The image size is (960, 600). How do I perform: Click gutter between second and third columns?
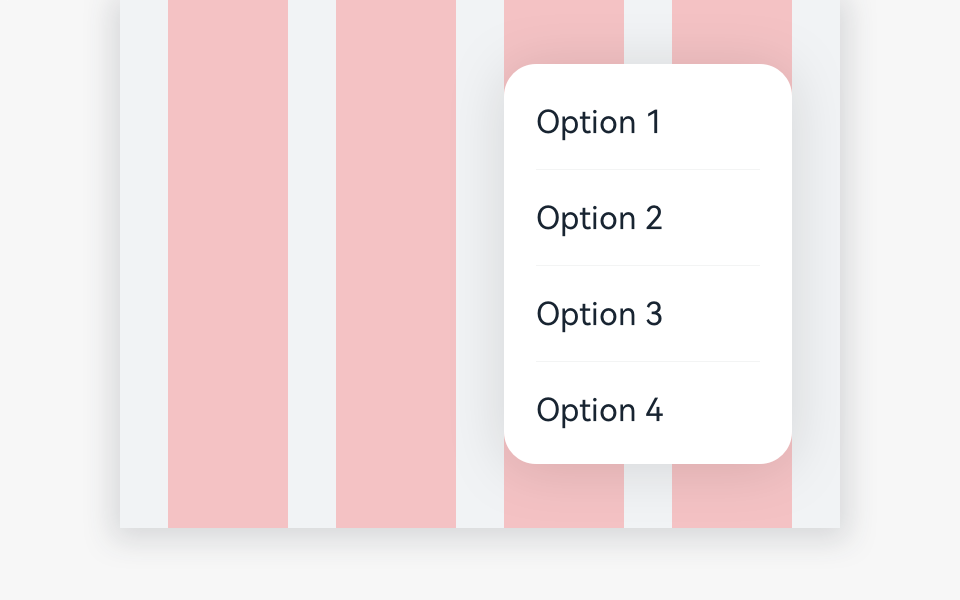(480, 264)
